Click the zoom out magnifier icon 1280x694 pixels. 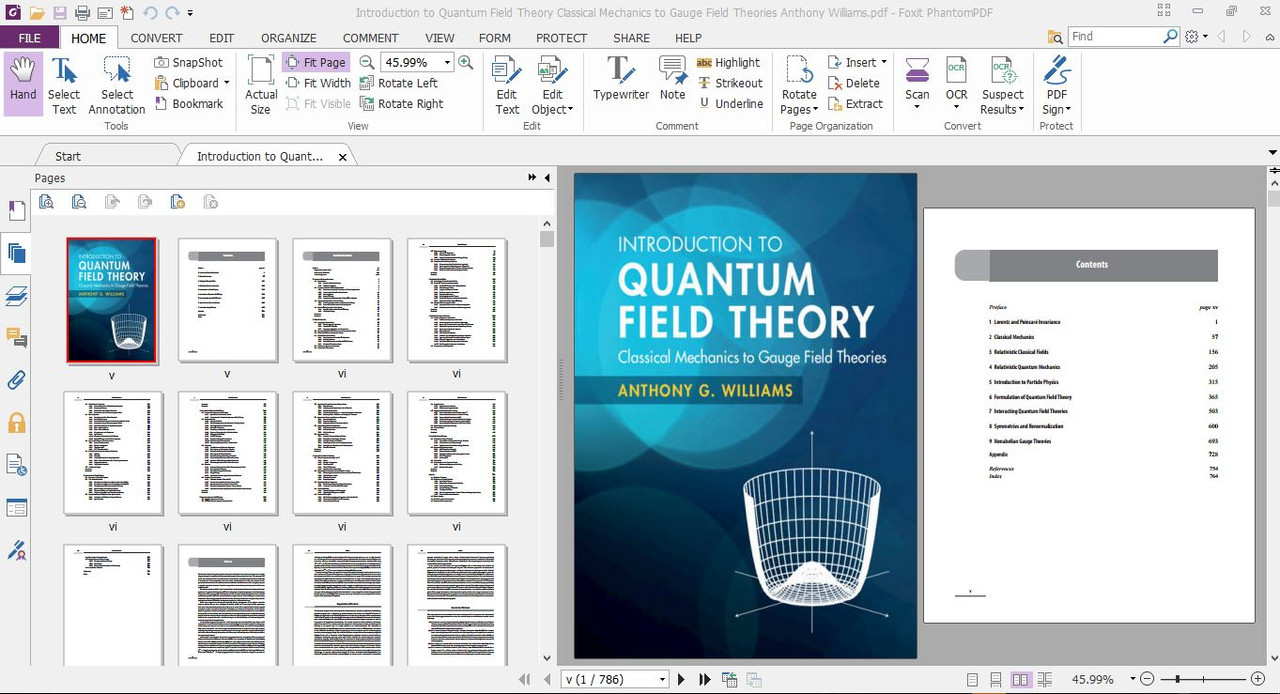point(367,62)
